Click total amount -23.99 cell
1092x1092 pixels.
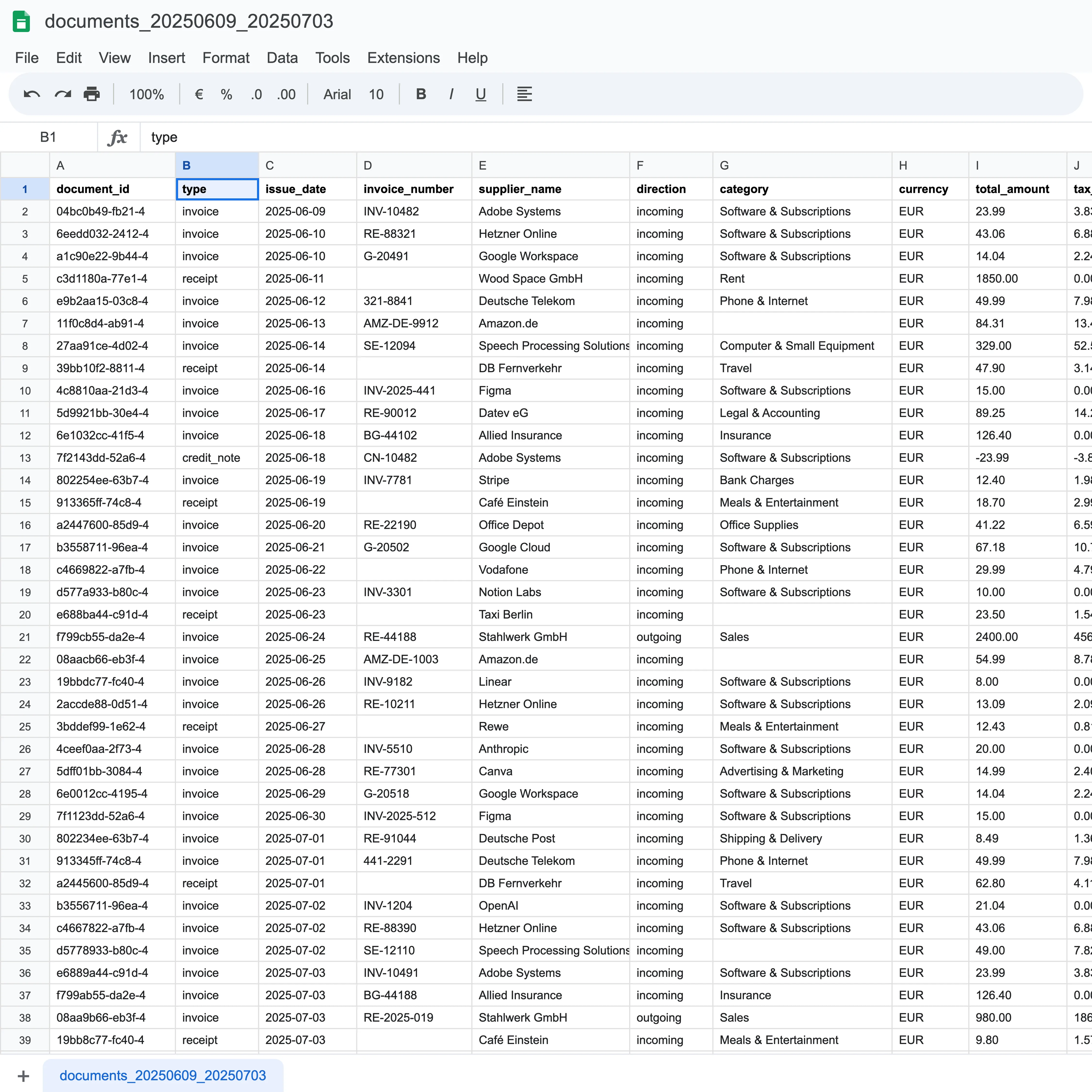pyautogui.click(x=1018, y=458)
